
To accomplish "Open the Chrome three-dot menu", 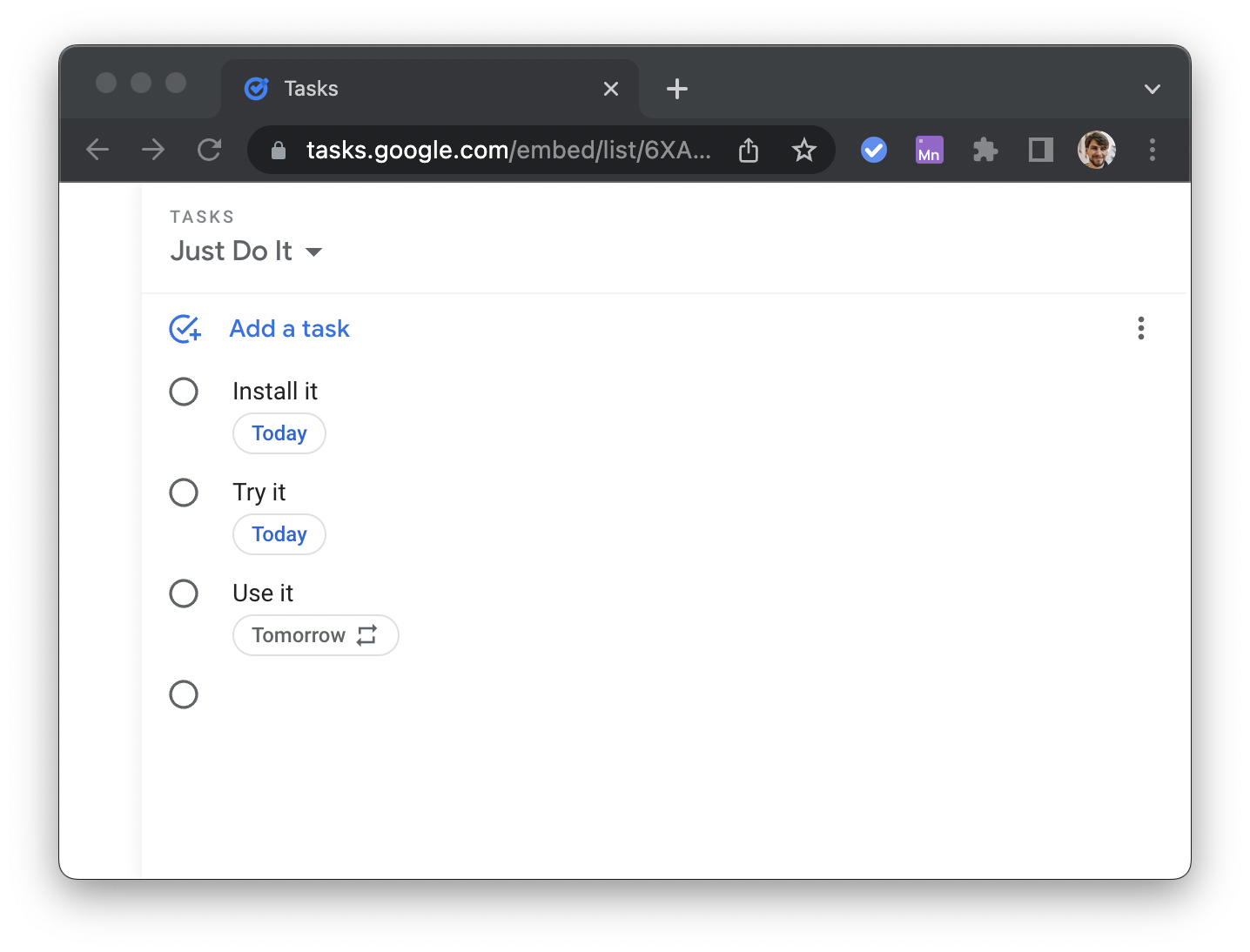I will coord(1152,150).
